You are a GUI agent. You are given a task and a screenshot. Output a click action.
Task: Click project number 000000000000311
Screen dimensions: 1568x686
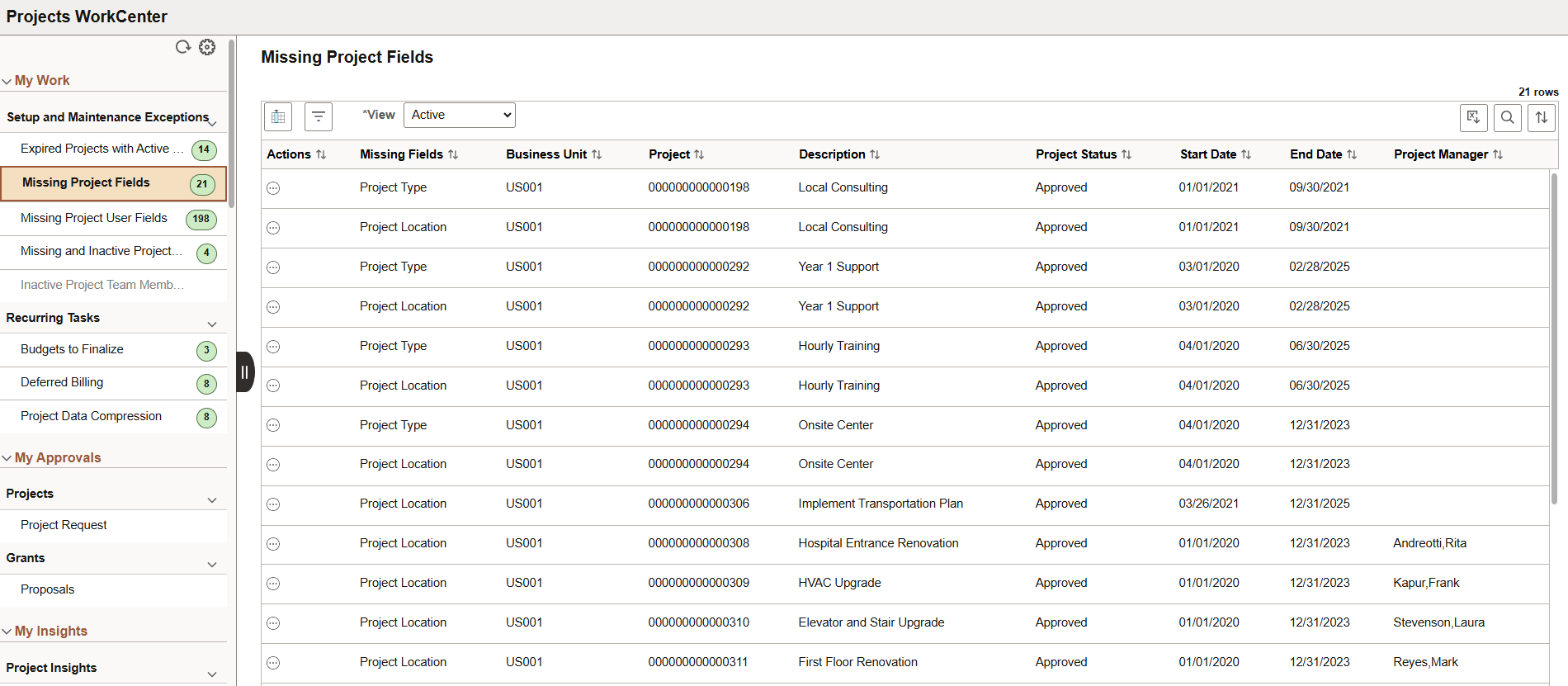coord(698,662)
